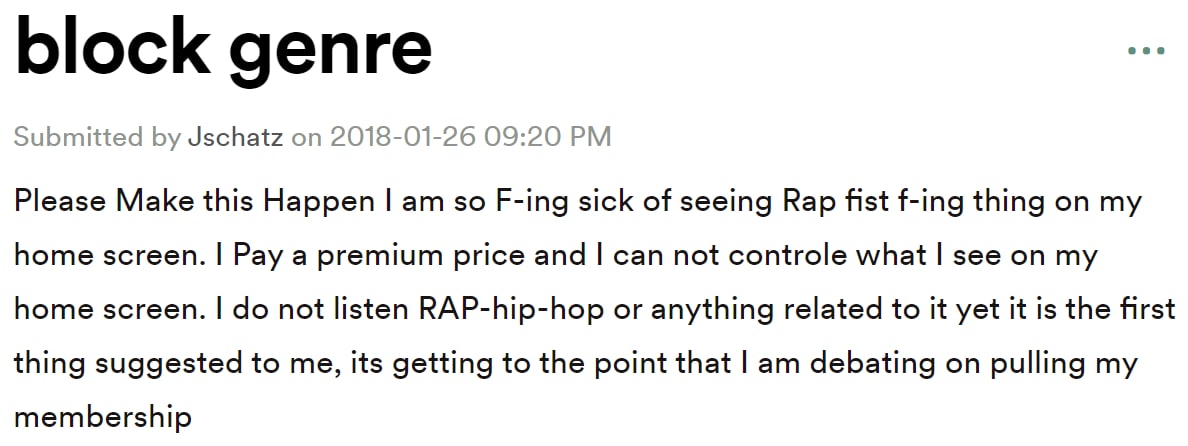Open the Jschatz user profile link

tap(236, 137)
